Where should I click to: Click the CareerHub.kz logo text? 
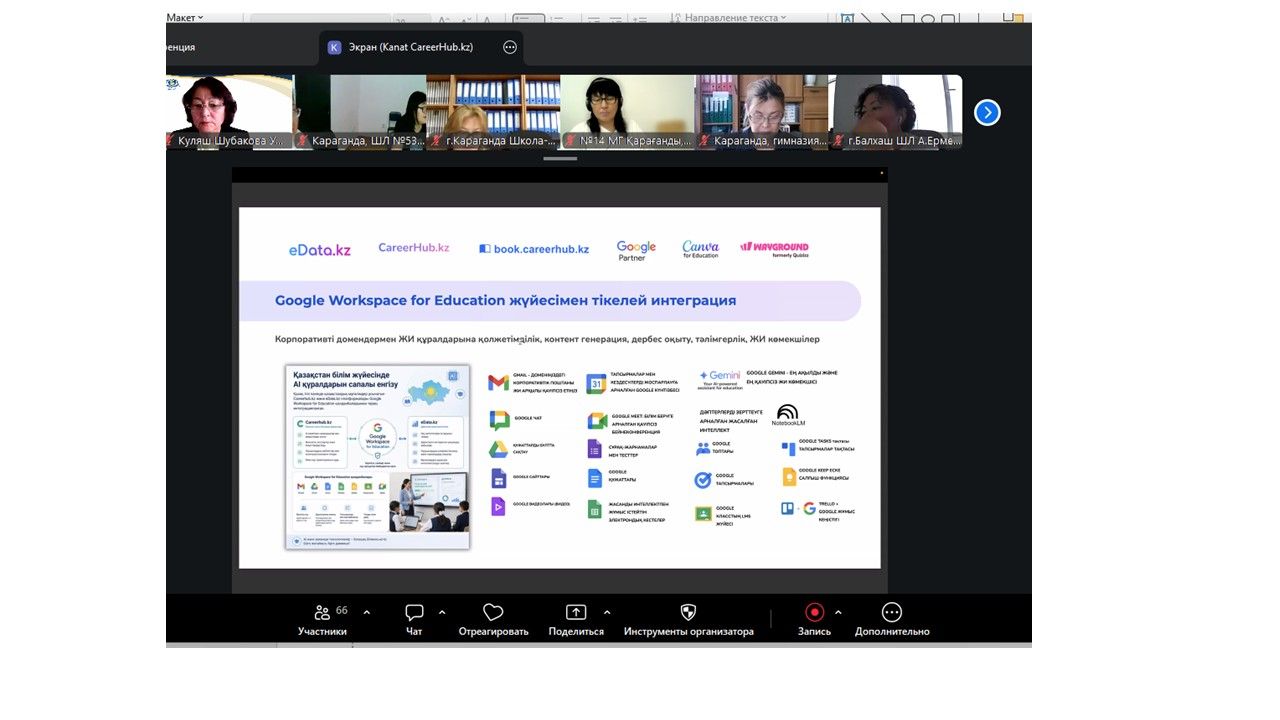coord(414,248)
